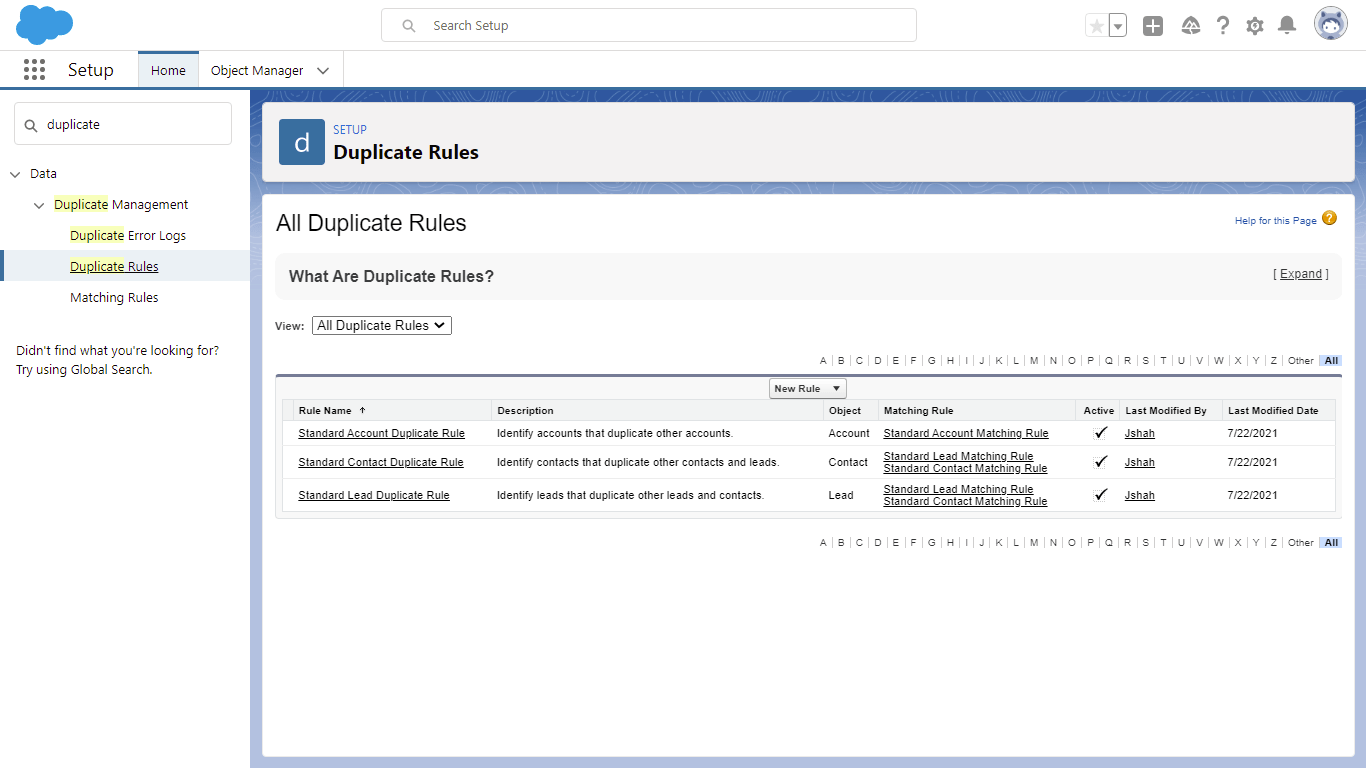The image size is (1366, 768).
Task: Filter by letter M in bottom alphabet bar
Action: pyautogui.click(x=1034, y=542)
